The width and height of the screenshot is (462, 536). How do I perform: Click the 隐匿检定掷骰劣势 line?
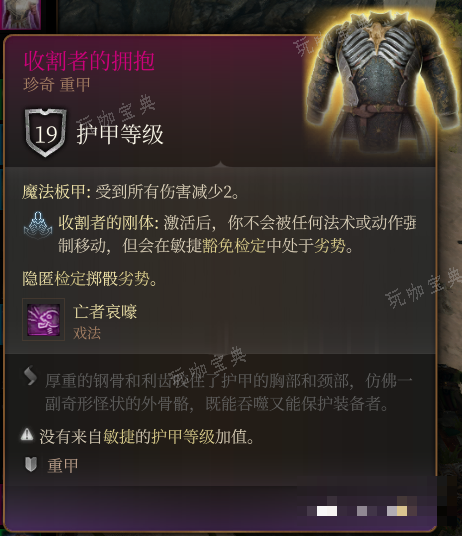pyautogui.click(x=90, y=279)
